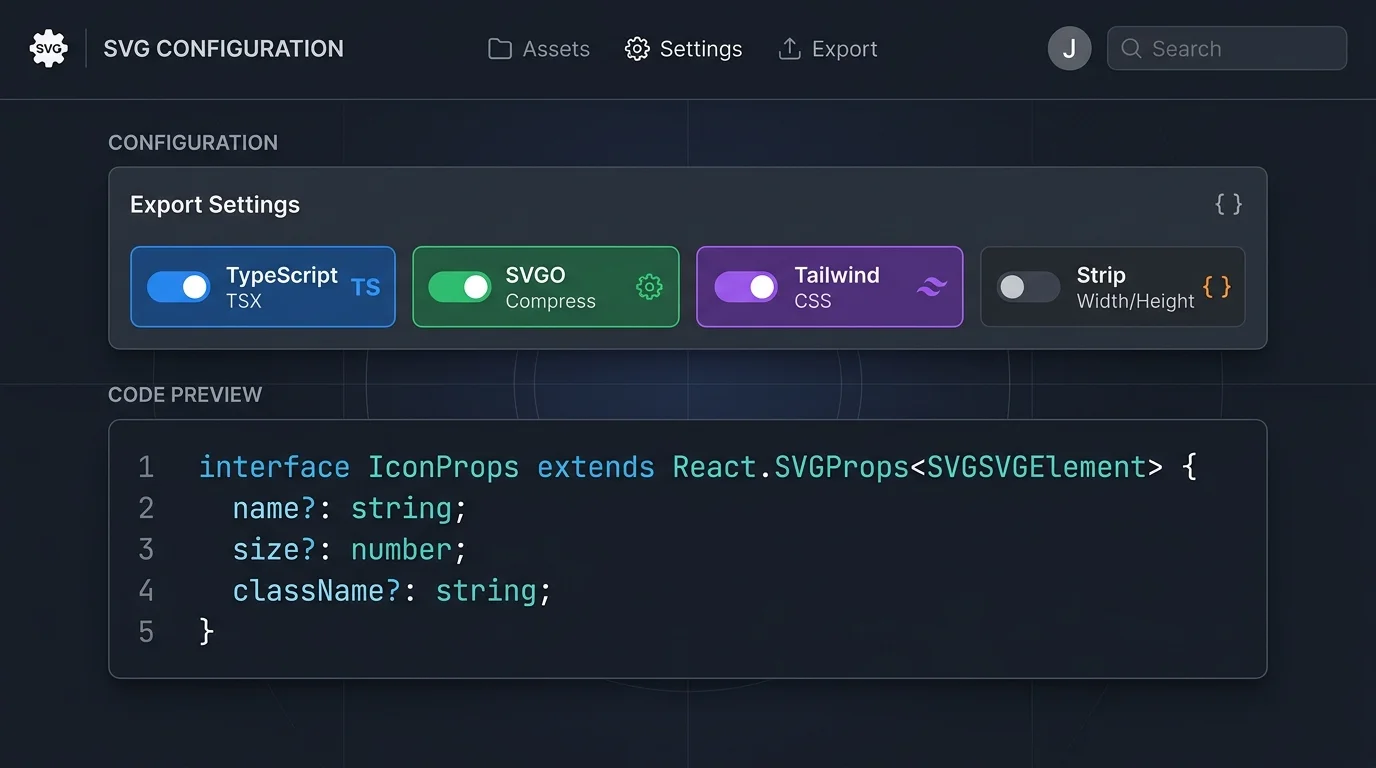Open the Export menu item
1376x768 pixels.
[x=844, y=48]
